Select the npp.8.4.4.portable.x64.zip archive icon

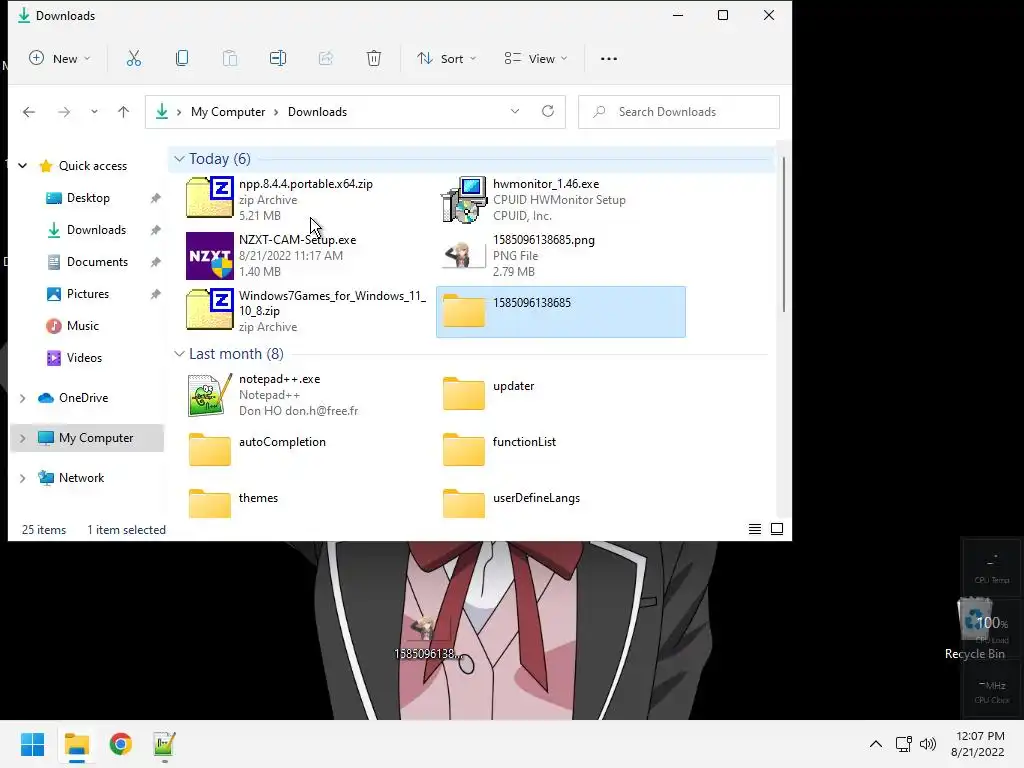point(210,197)
